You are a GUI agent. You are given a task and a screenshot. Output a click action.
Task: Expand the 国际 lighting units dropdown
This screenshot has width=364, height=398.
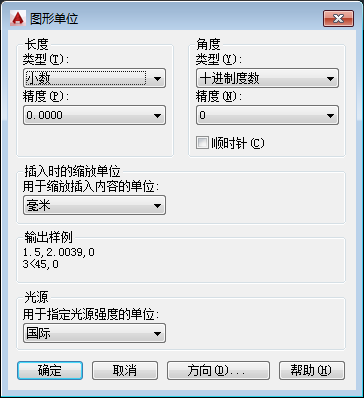94,333
